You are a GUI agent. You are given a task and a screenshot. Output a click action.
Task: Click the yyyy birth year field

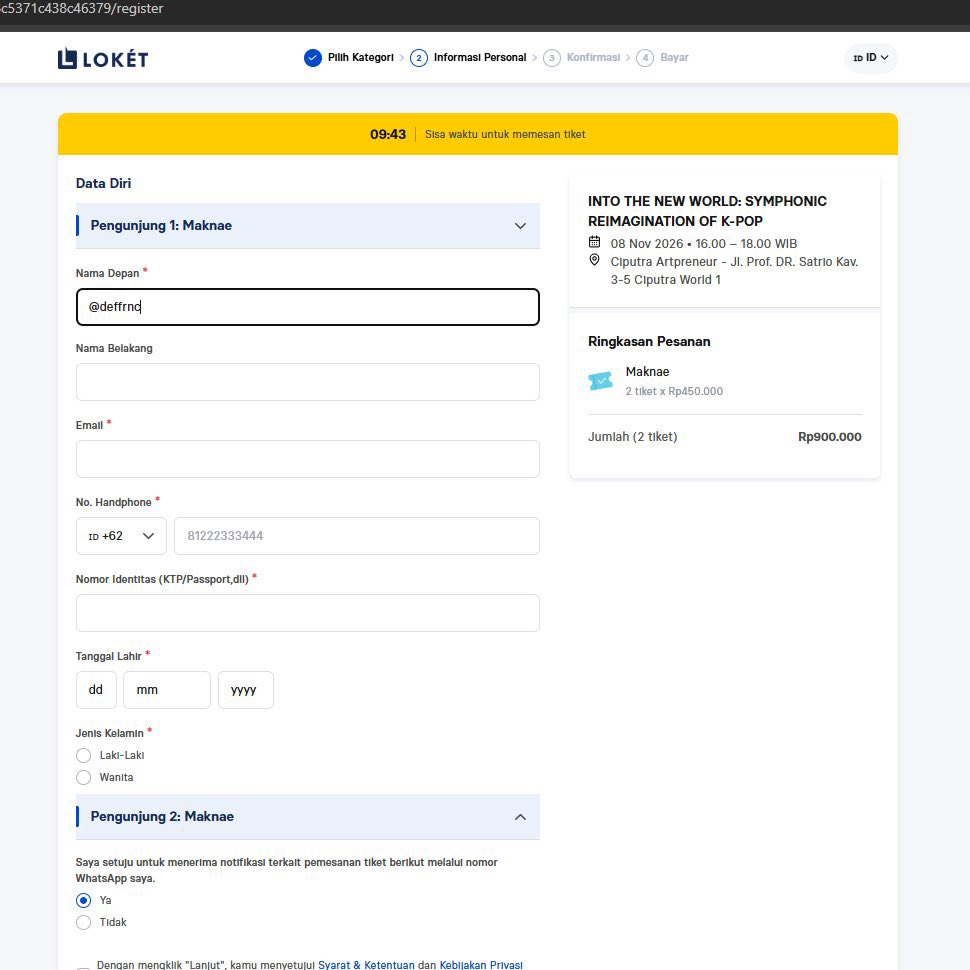point(246,690)
